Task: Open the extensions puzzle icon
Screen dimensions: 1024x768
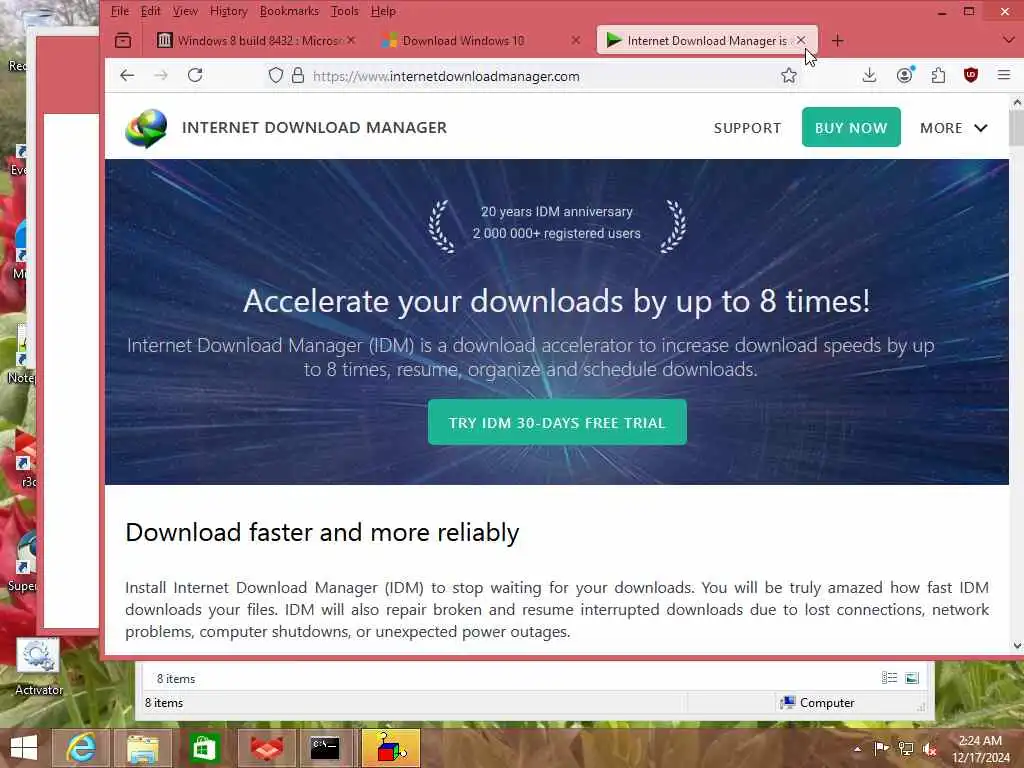Action: point(938,76)
